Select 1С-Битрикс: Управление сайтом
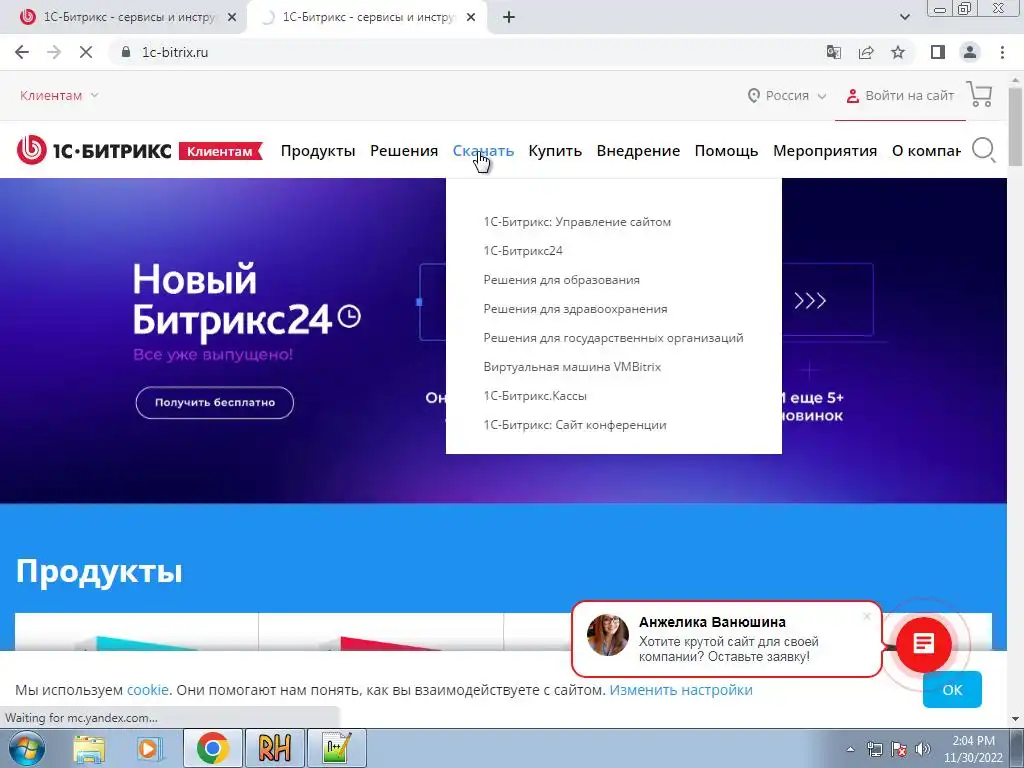The height and width of the screenshot is (768, 1024). [x=577, y=222]
